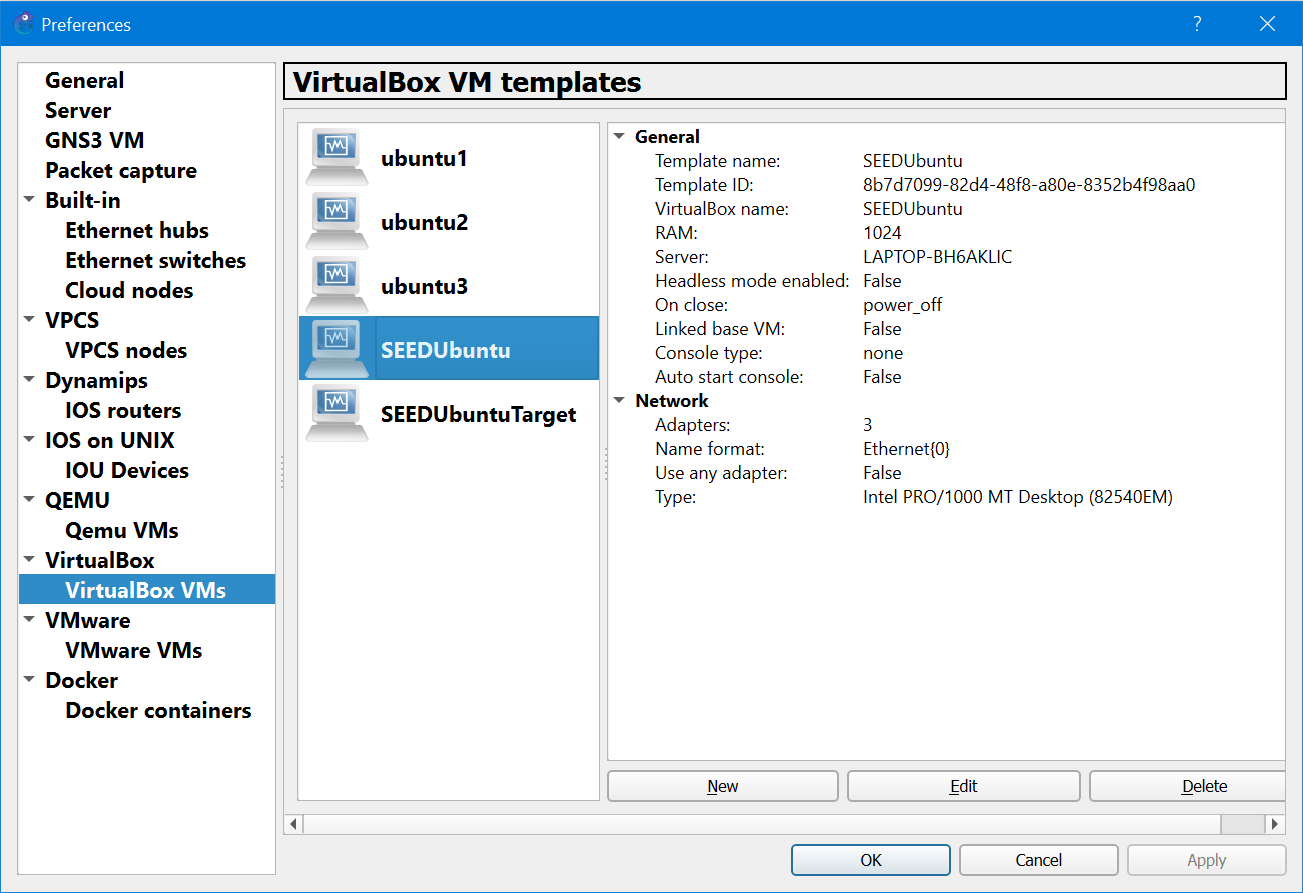The width and height of the screenshot is (1303, 893).
Task: Select VPCS nodes in the sidebar
Action: [126, 351]
